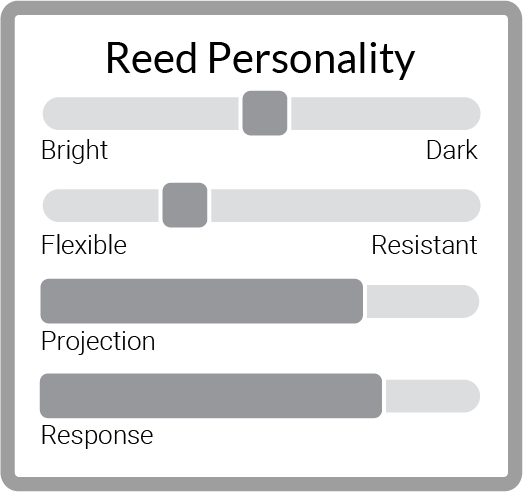Click the right edge of Response fill
This screenshot has height=492, width=523.
(380, 396)
